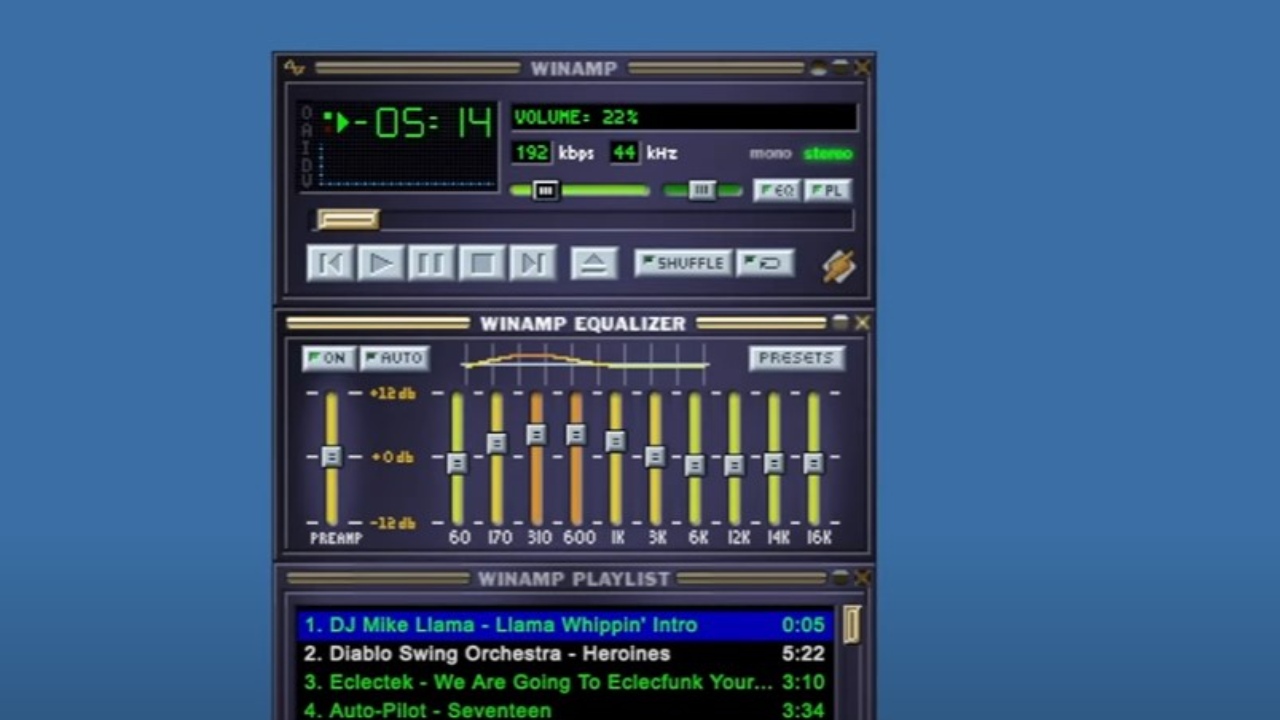Click the +0 db label in equalizer
Viewport: 1280px width, 720px height.
pyautogui.click(x=392, y=457)
